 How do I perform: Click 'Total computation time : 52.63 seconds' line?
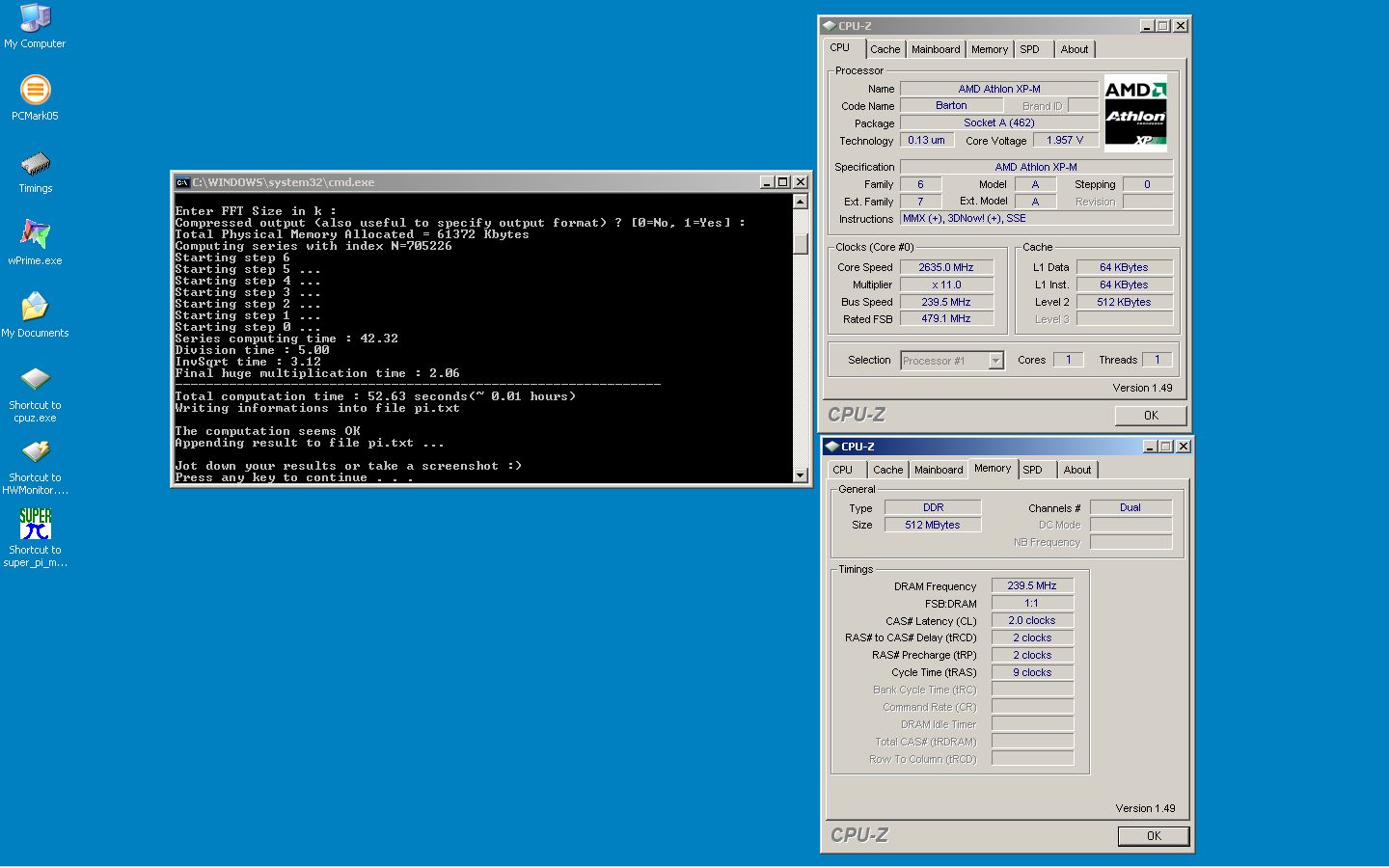coord(375,396)
